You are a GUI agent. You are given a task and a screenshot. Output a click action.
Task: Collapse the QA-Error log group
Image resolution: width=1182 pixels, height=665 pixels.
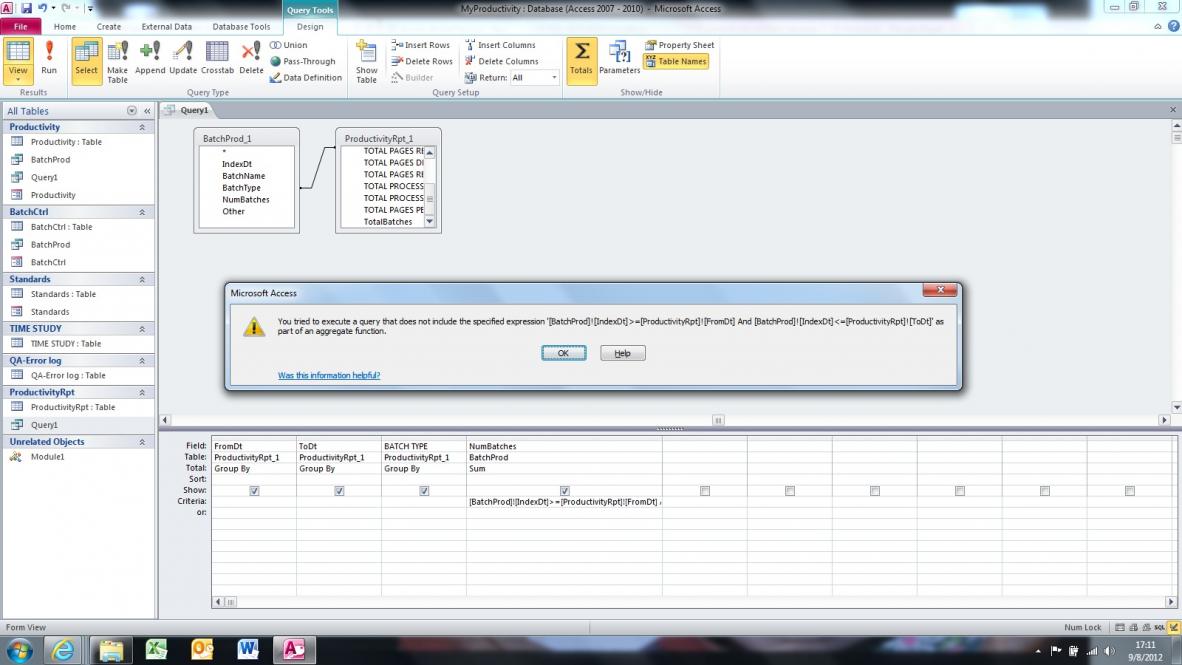(x=142, y=361)
